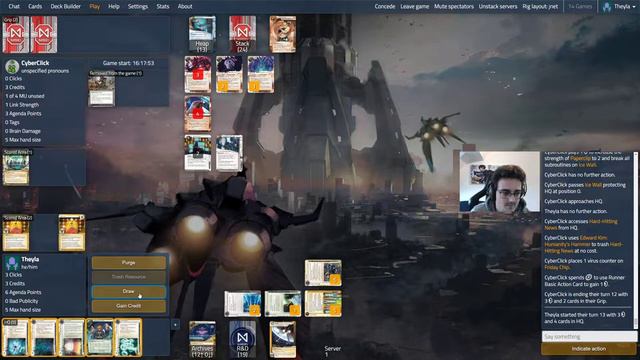Click the Paperclip link in chat log

point(580,158)
